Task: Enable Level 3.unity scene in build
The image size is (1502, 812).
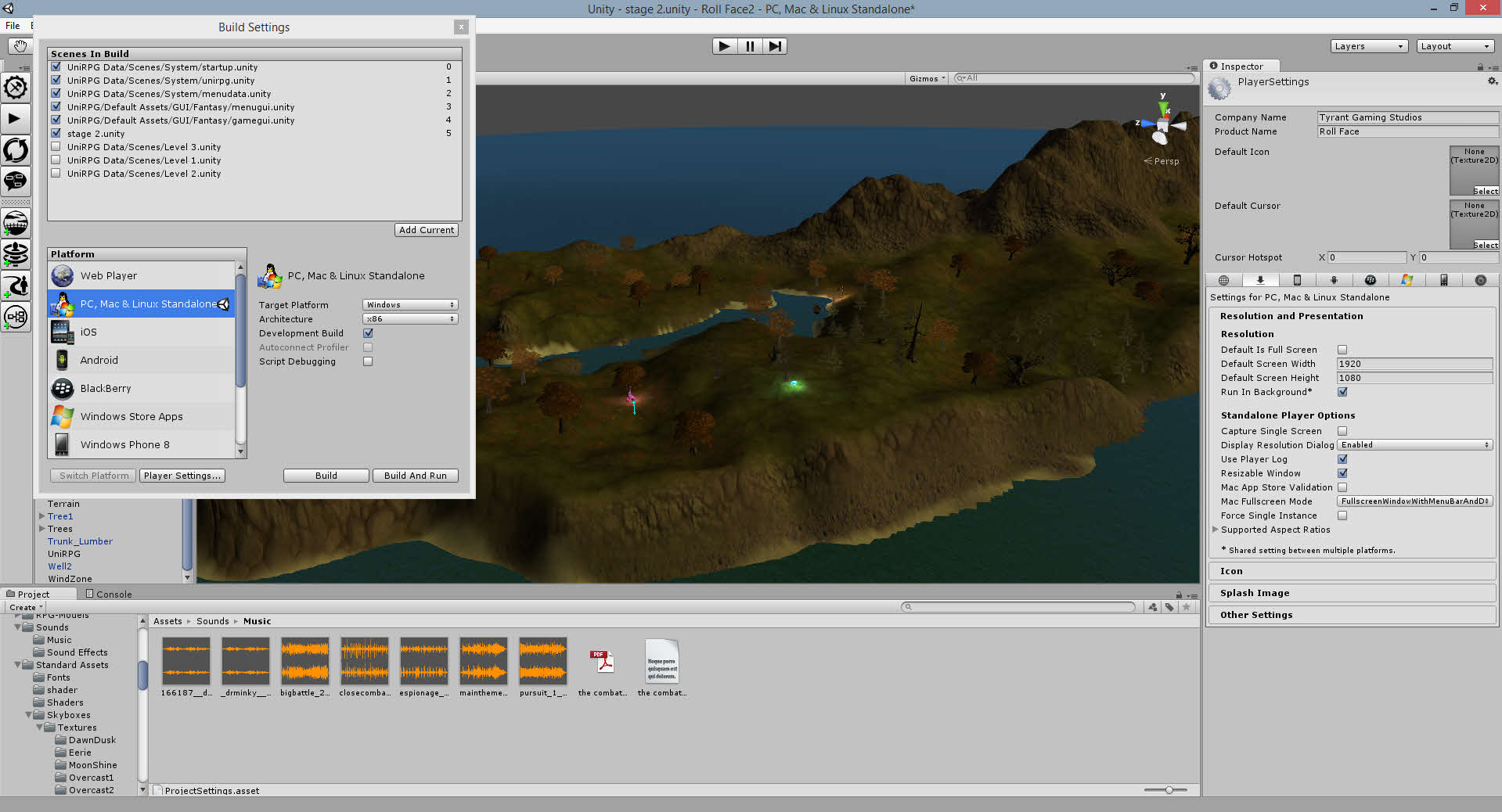Action: [56, 146]
